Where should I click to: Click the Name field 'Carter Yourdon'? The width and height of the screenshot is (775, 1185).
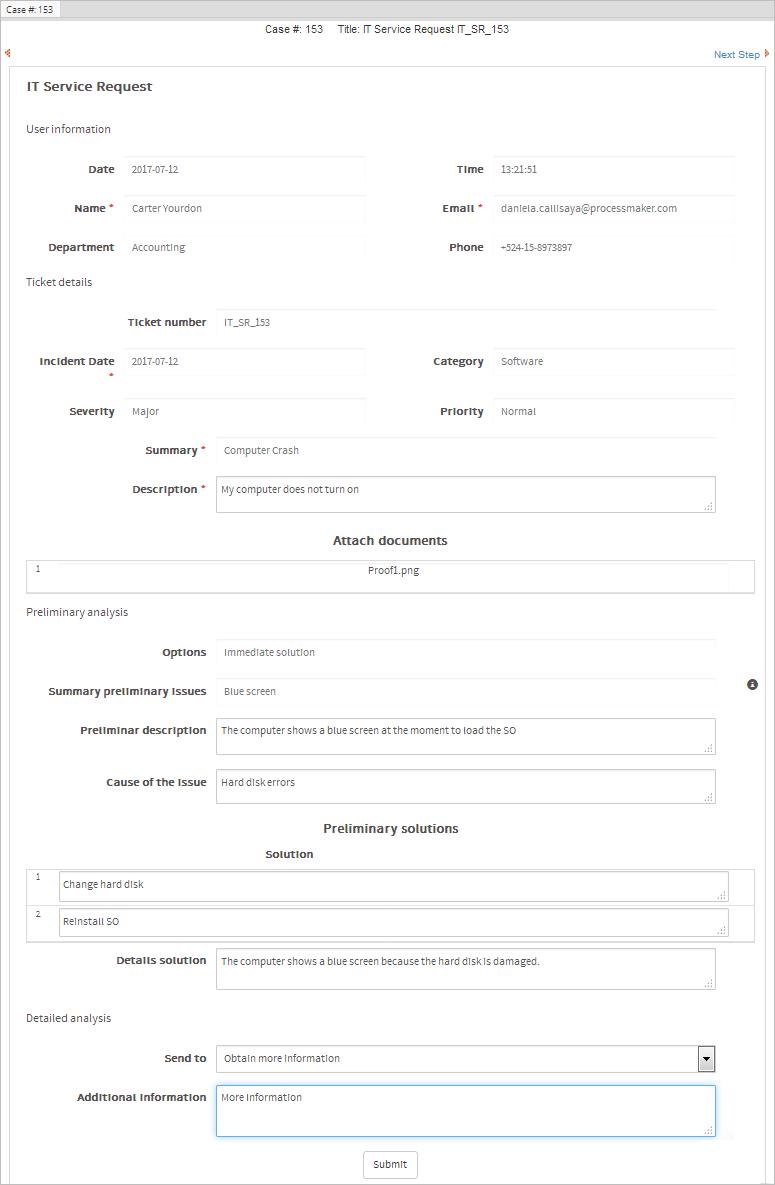click(245, 209)
